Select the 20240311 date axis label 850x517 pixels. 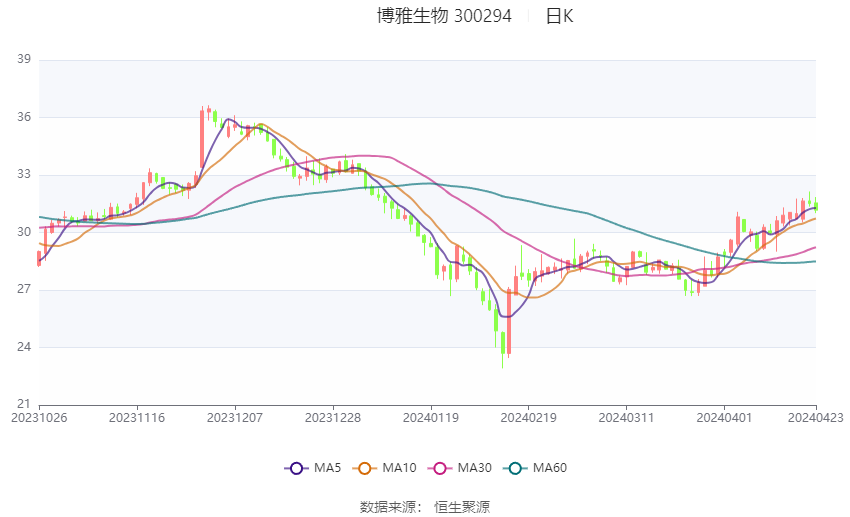[626, 418]
